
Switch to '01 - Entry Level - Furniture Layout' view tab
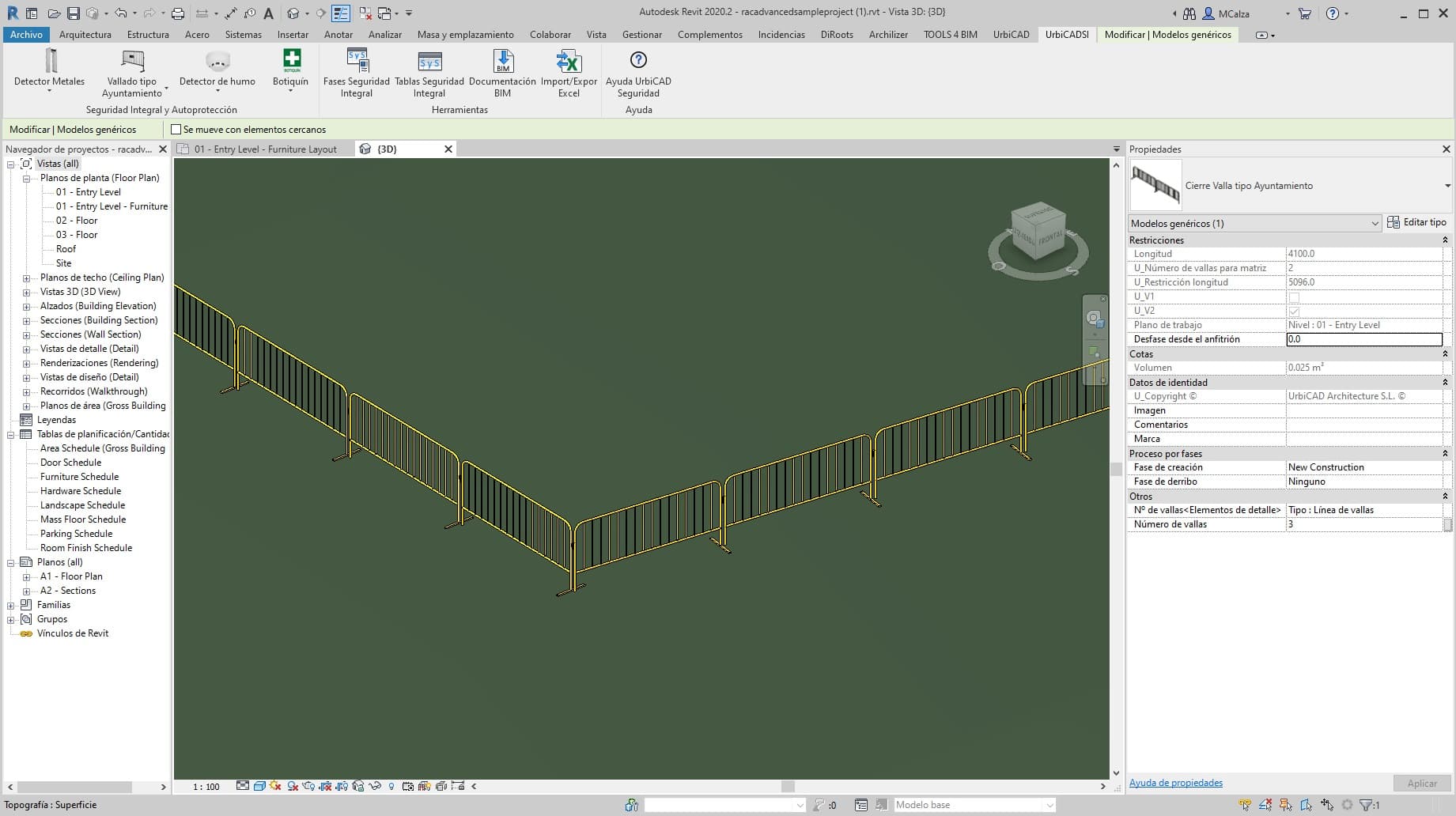[266, 149]
